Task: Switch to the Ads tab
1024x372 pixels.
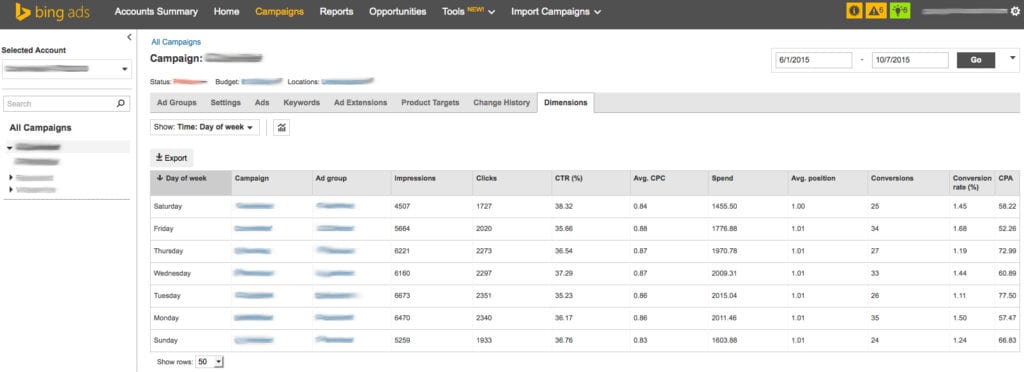Action: [x=262, y=103]
